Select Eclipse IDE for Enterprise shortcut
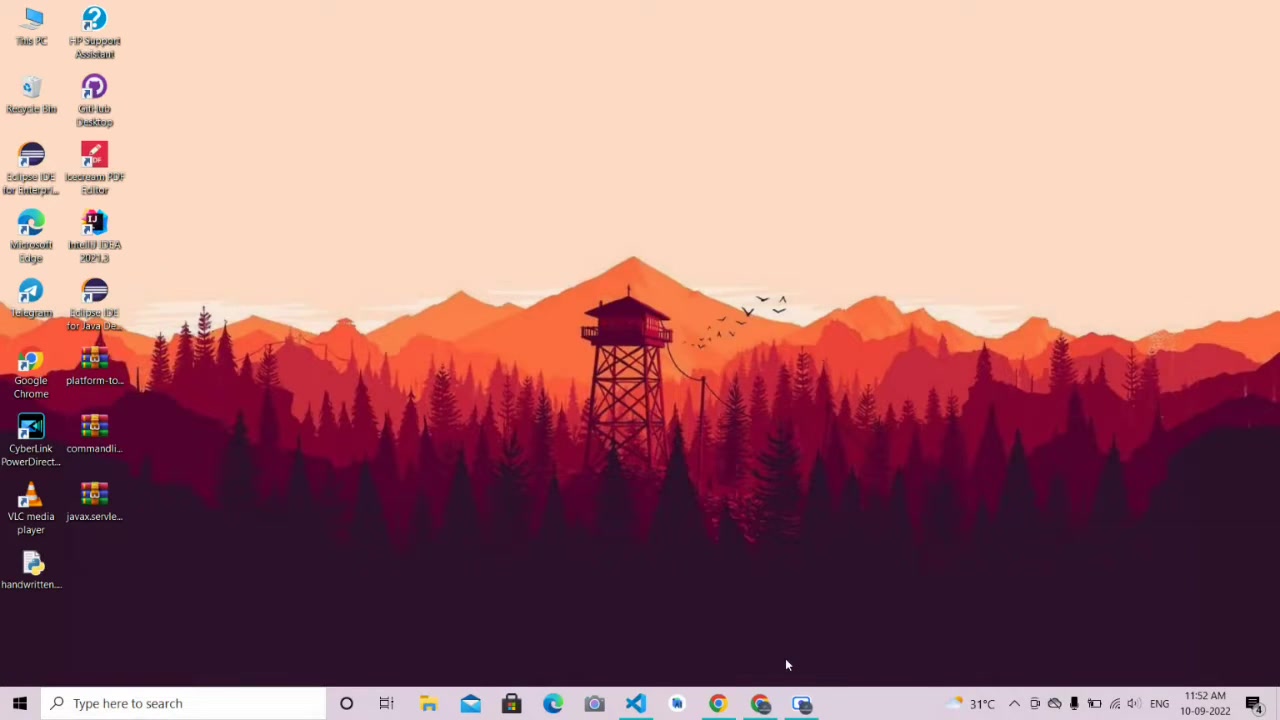The image size is (1280, 720). pos(31,169)
